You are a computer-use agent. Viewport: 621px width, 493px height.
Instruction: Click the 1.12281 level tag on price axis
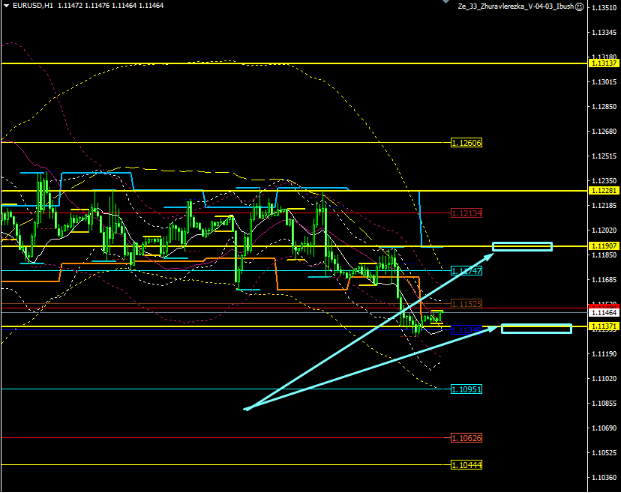coord(603,190)
